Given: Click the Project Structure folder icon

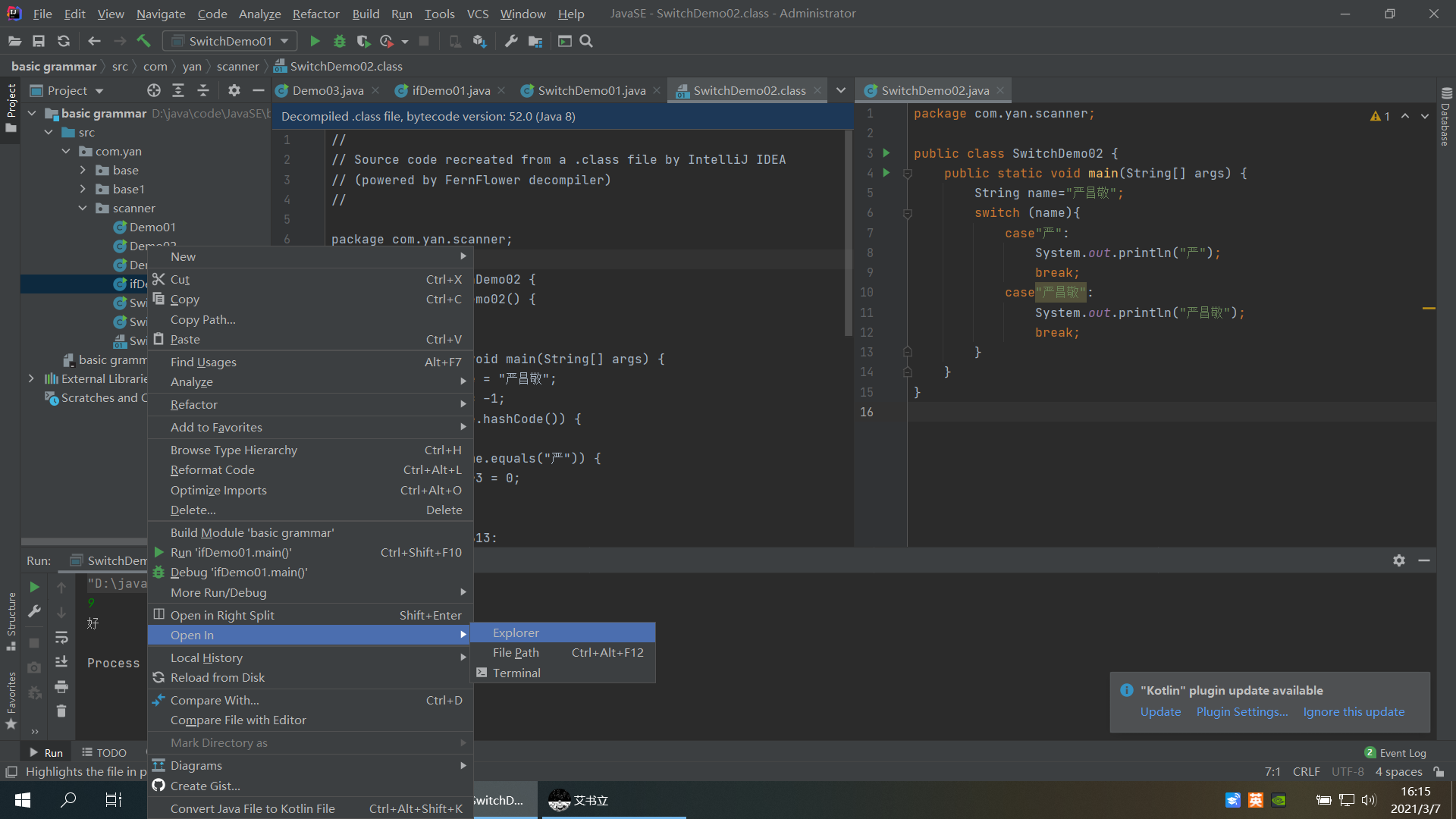Looking at the screenshot, I should tap(535, 41).
